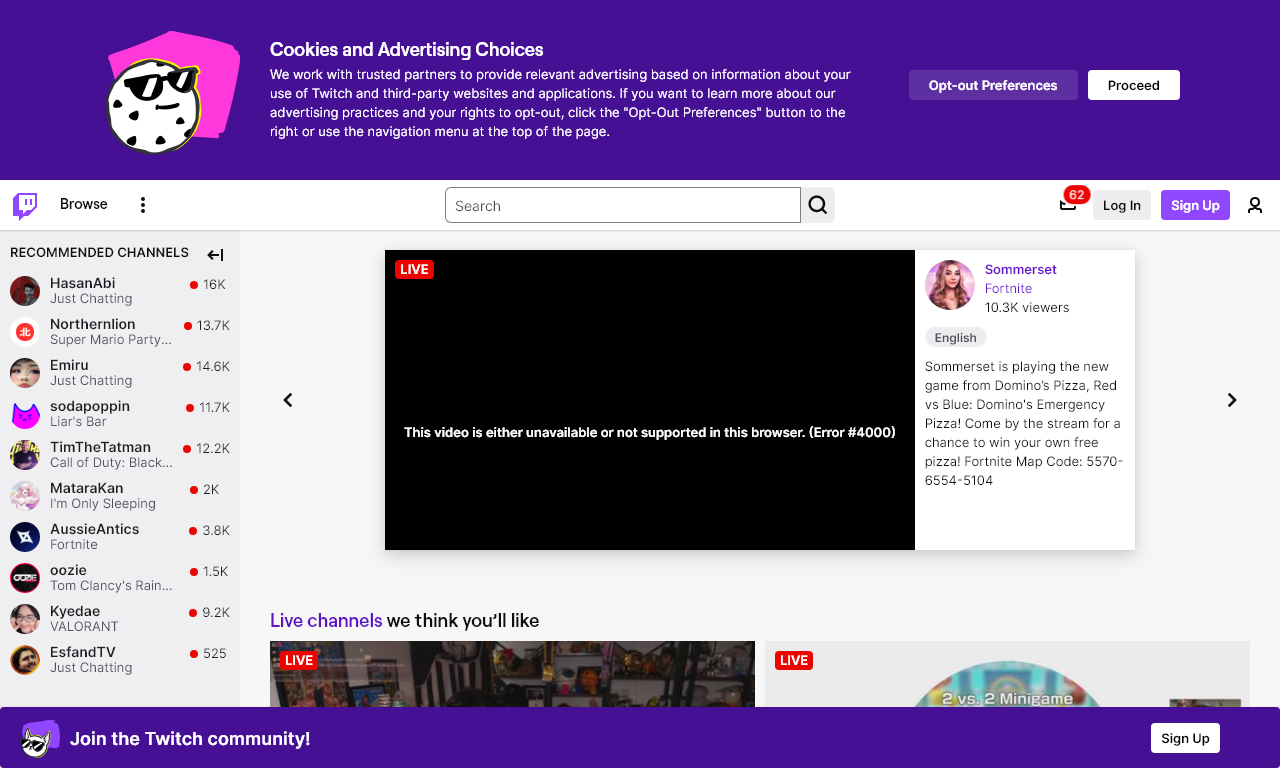Viewport: 1280px width, 768px height.
Task: Advance to next carousel stream
Action: click(x=1232, y=400)
